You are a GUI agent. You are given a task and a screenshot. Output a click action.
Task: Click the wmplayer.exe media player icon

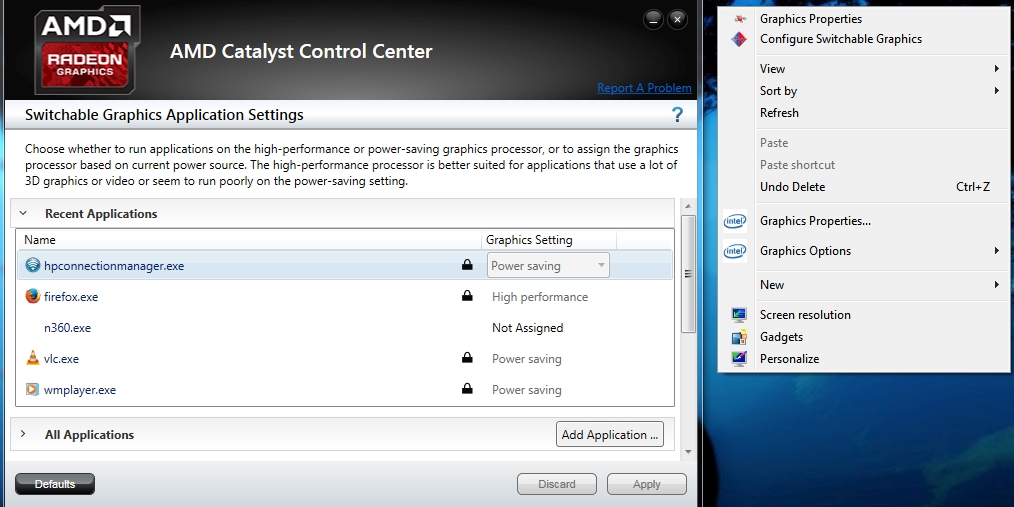33,390
